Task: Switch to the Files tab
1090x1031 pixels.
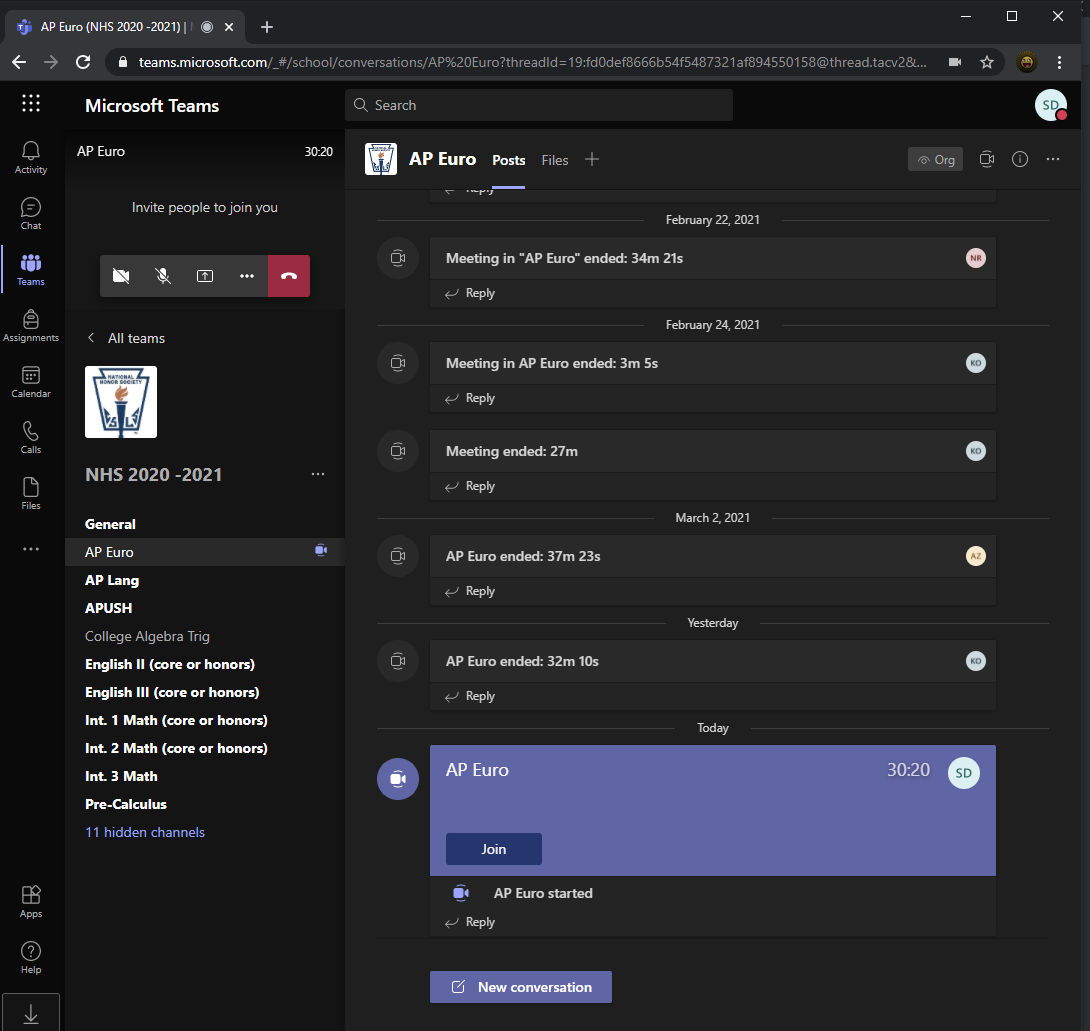Action: pos(555,160)
